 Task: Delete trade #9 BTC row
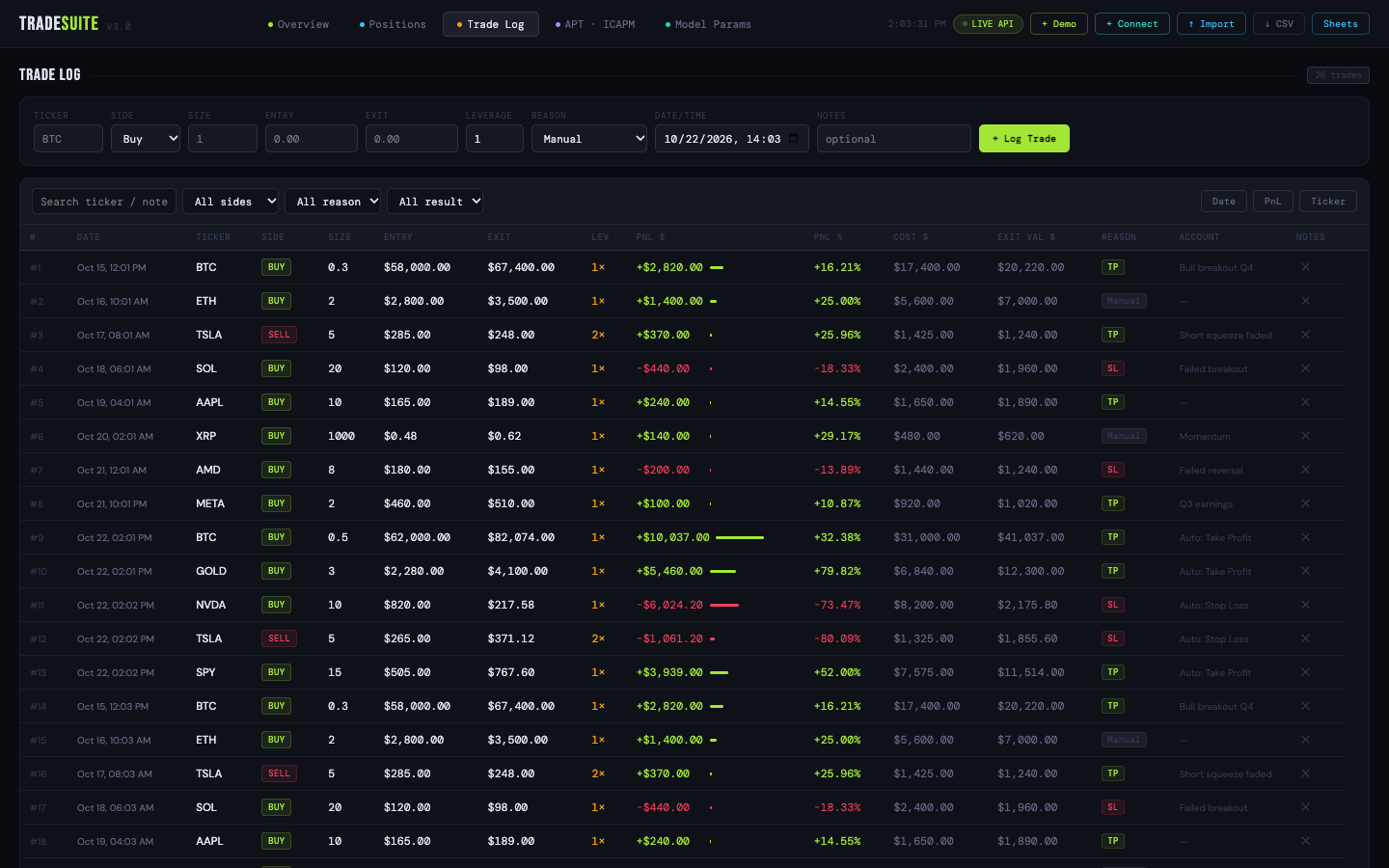(1305, 537)
